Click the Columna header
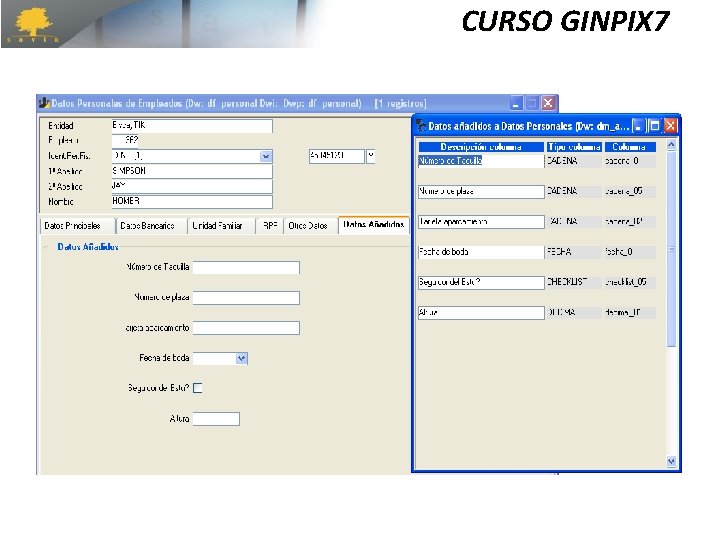This screenshot has height=540, width=720. tap(629, 147)
